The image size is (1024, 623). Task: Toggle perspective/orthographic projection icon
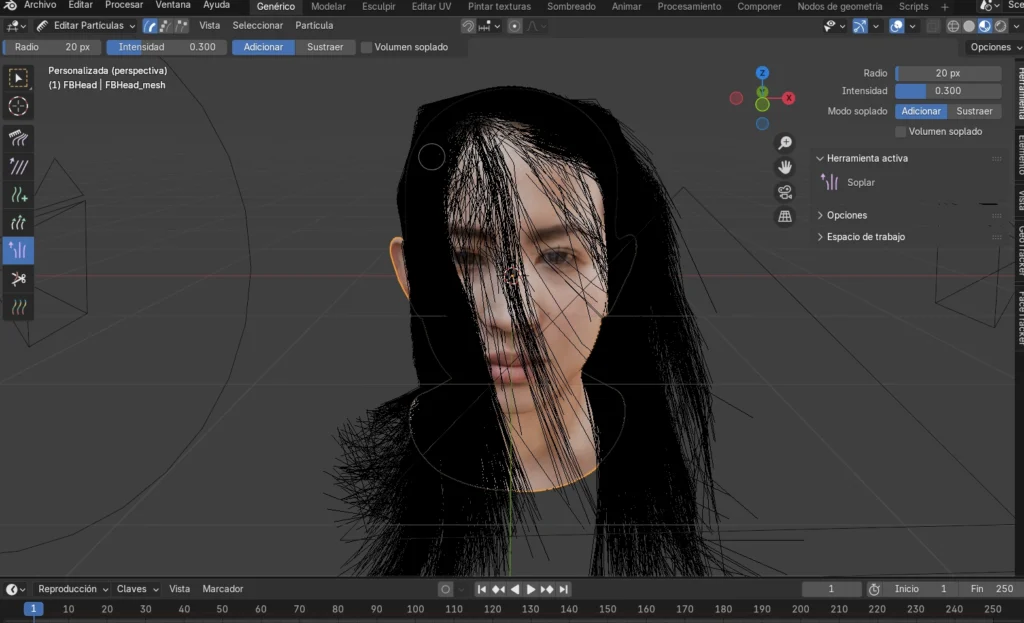785,217
